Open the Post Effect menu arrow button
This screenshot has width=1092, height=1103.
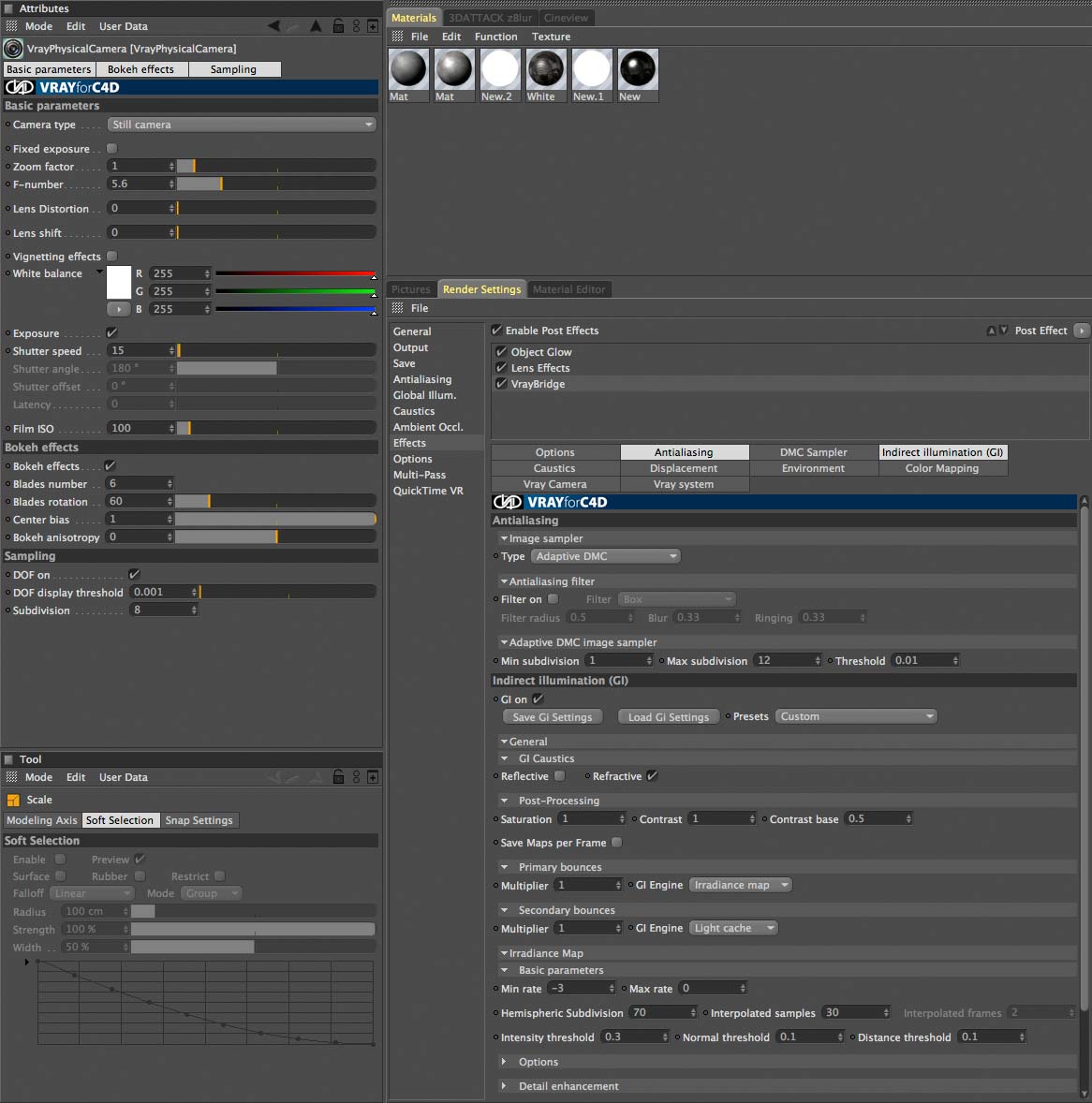click(1082, 331)
